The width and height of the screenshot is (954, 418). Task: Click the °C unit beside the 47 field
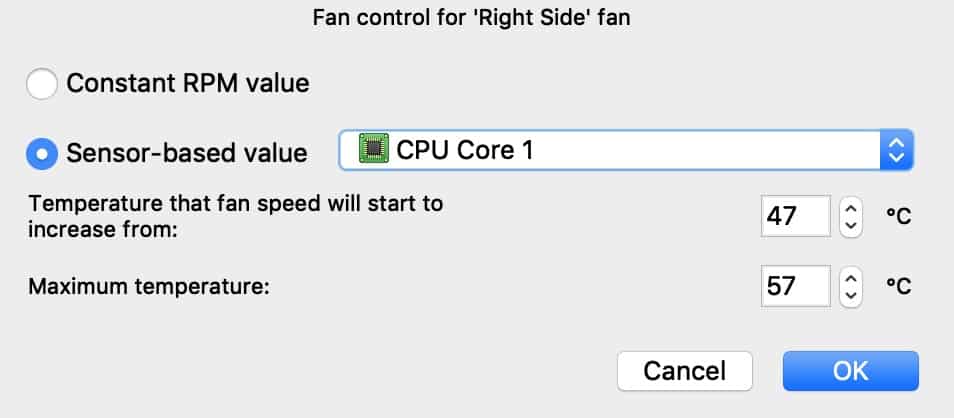click(x=899, y=216)
